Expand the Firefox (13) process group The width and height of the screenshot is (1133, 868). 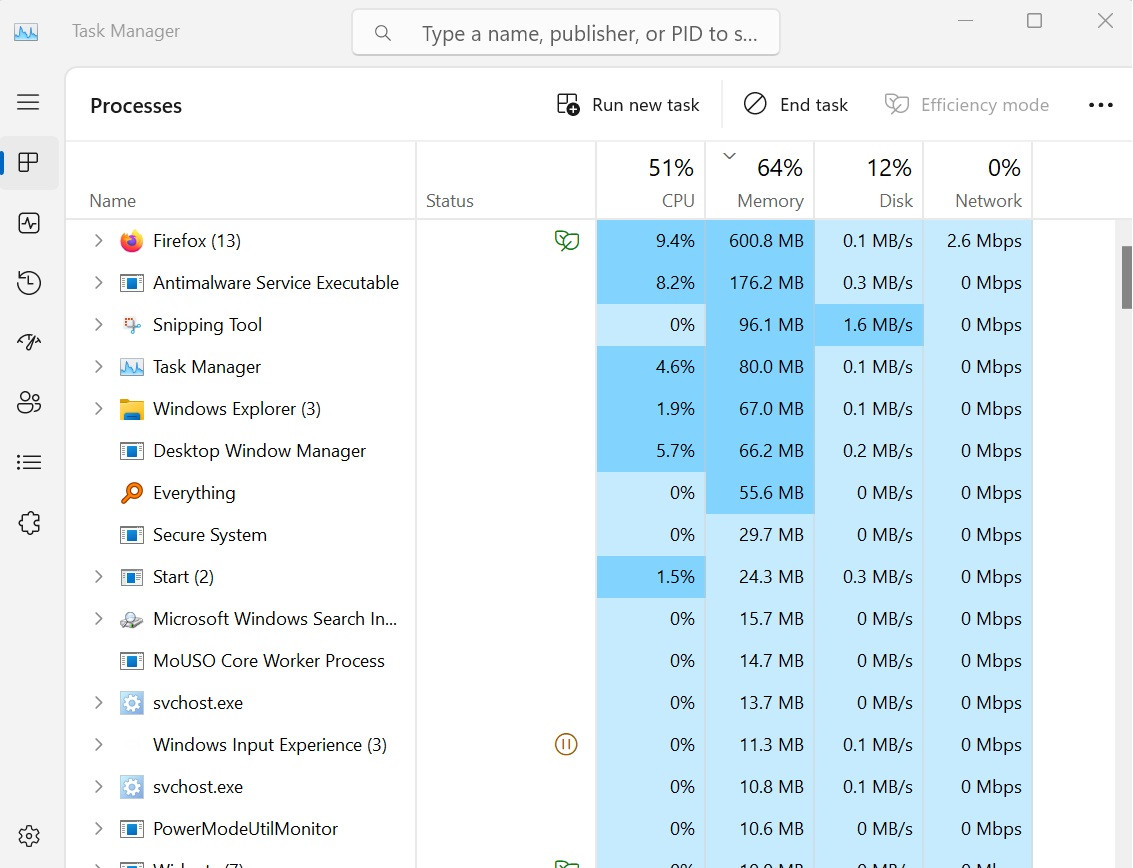[x=98, y=241]
